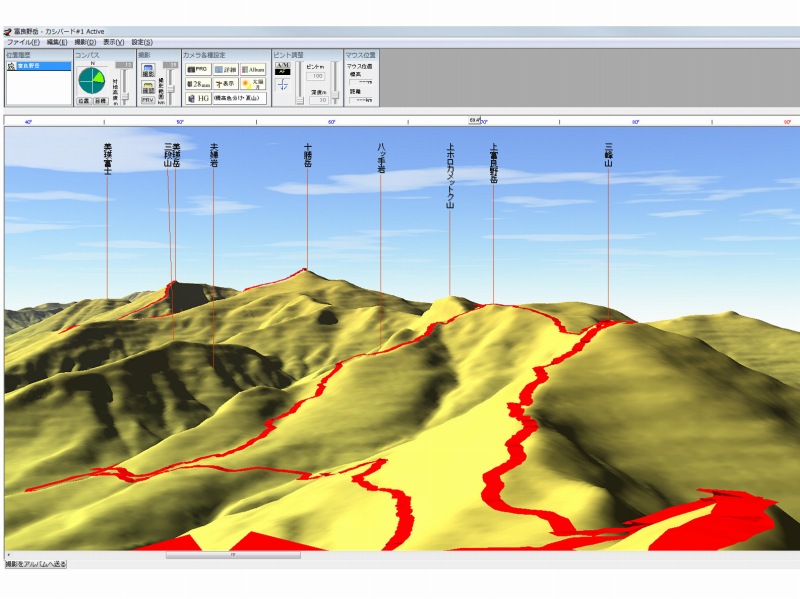Click the upper 撮影 capture icon
Image resolution: width=800 pixels, height=599 pixels.
[147, 71]
